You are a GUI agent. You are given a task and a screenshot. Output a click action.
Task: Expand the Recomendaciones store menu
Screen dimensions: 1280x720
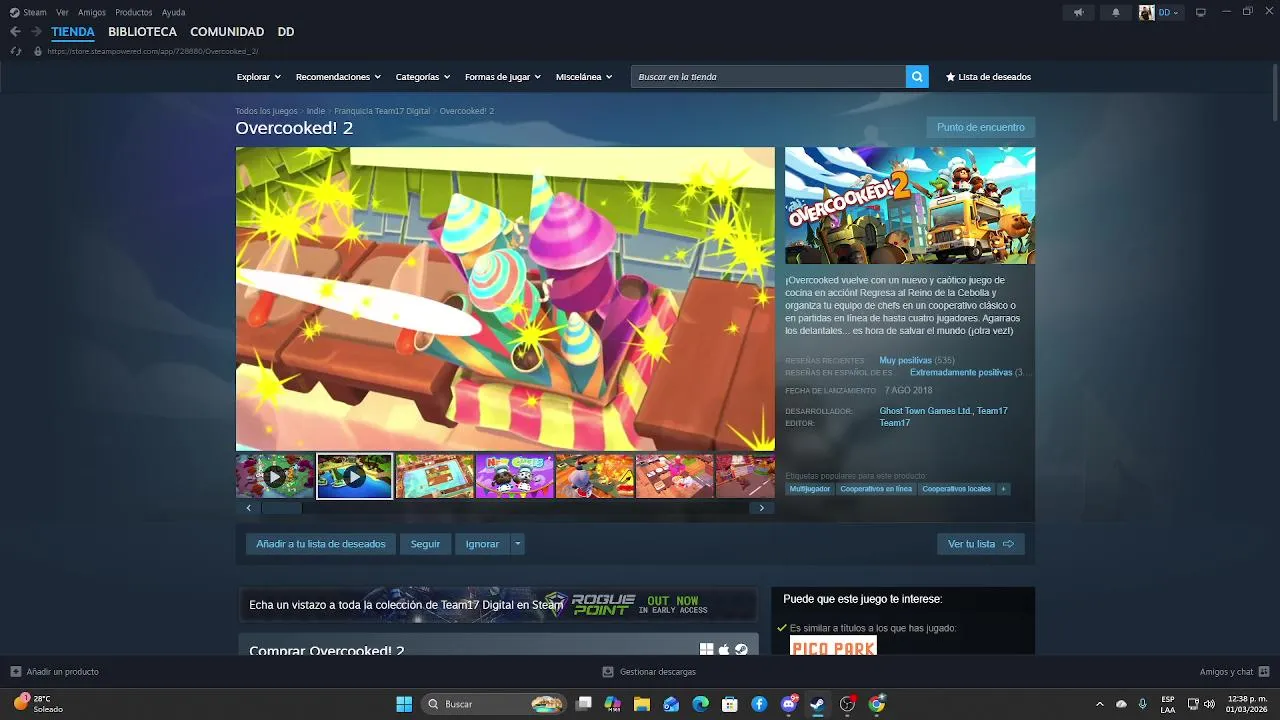338,77
